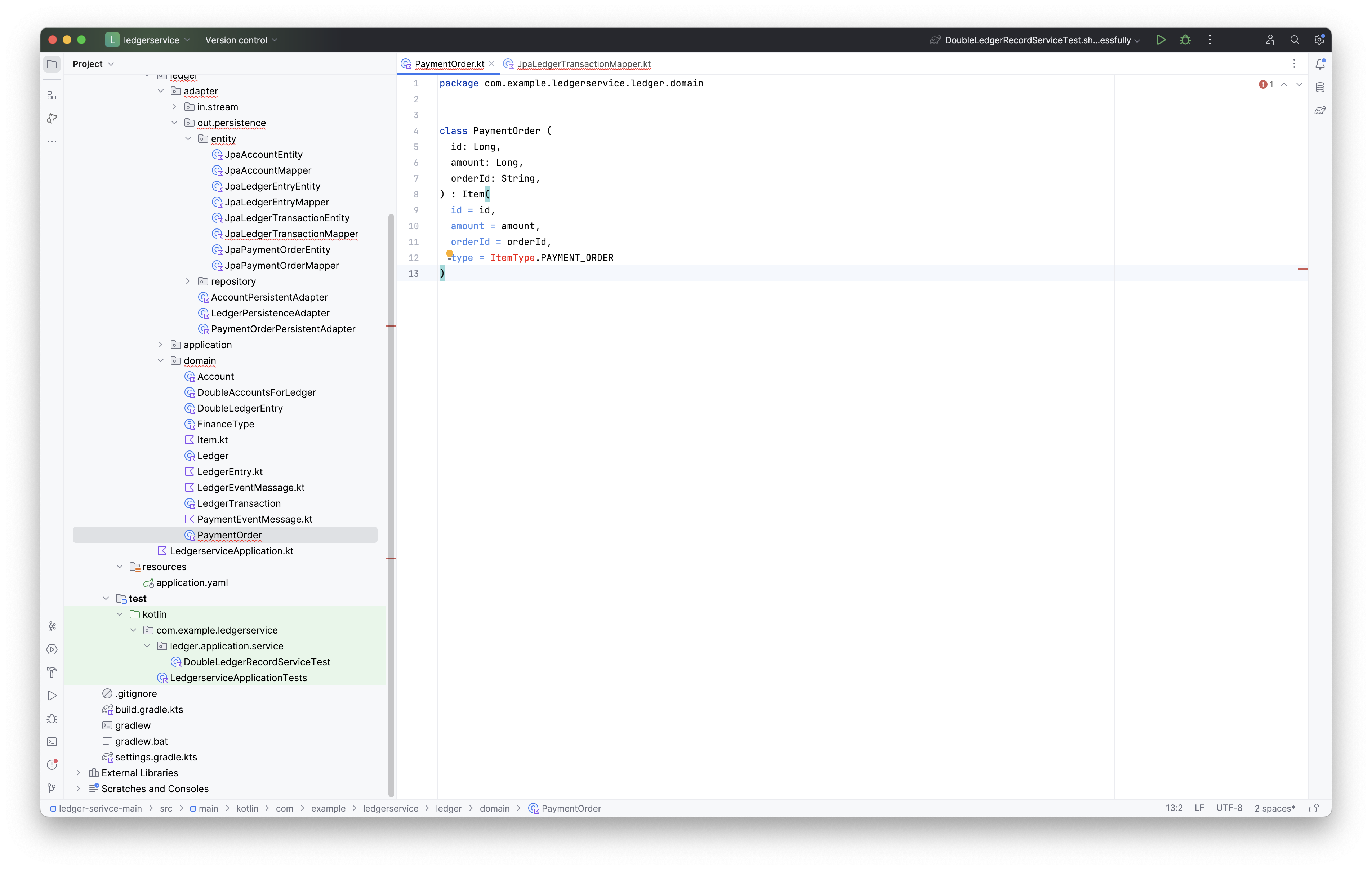Open the Database tool window icon

point(1320,87)
